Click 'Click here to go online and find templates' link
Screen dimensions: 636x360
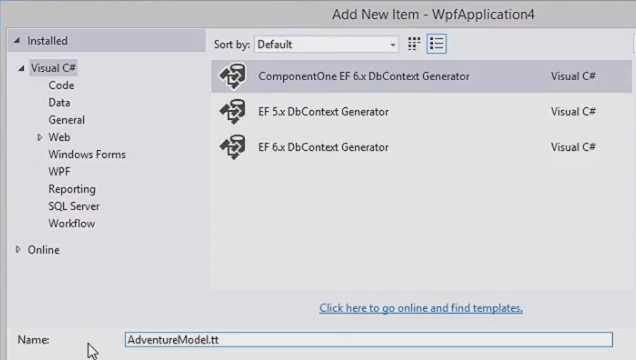pos(421,308)
